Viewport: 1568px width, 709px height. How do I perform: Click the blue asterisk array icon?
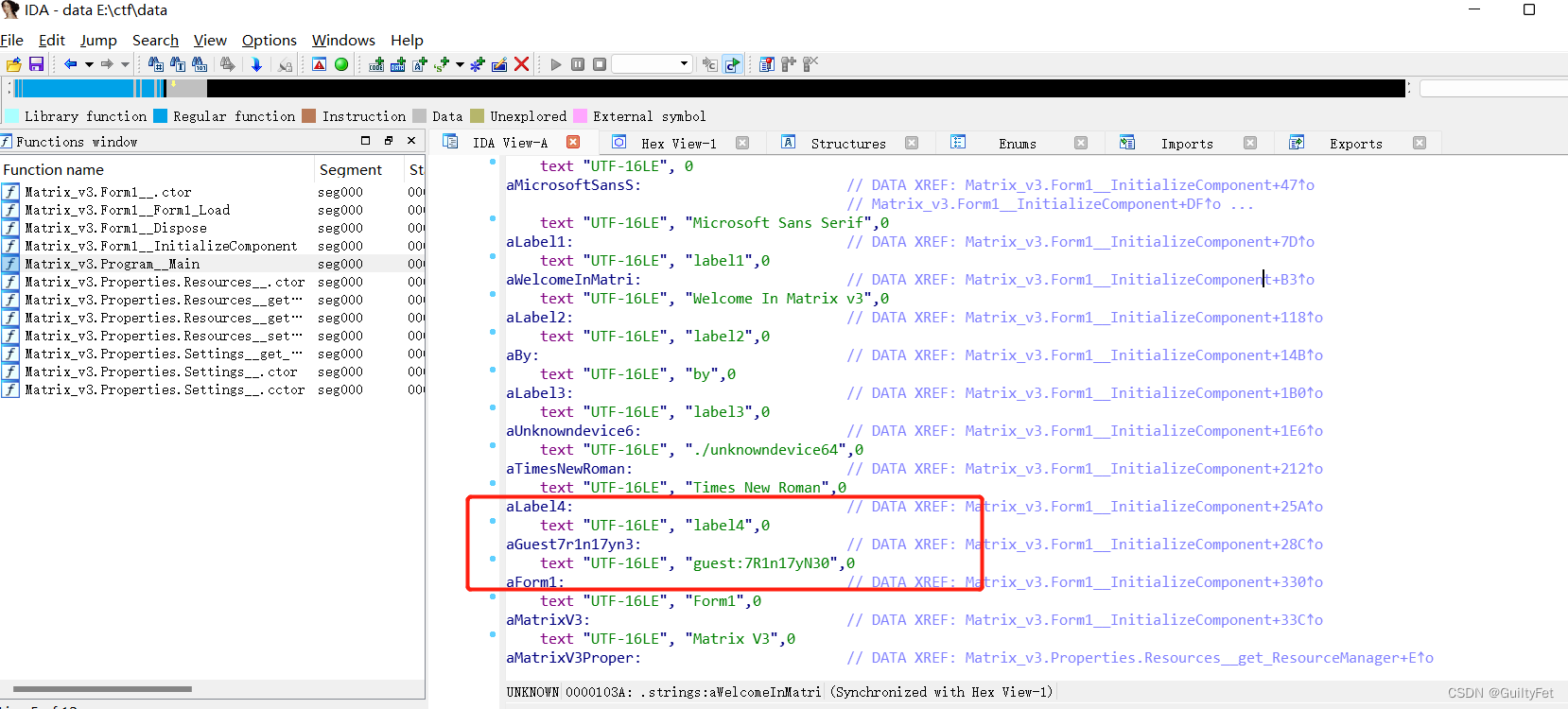(x=478, y=64)
